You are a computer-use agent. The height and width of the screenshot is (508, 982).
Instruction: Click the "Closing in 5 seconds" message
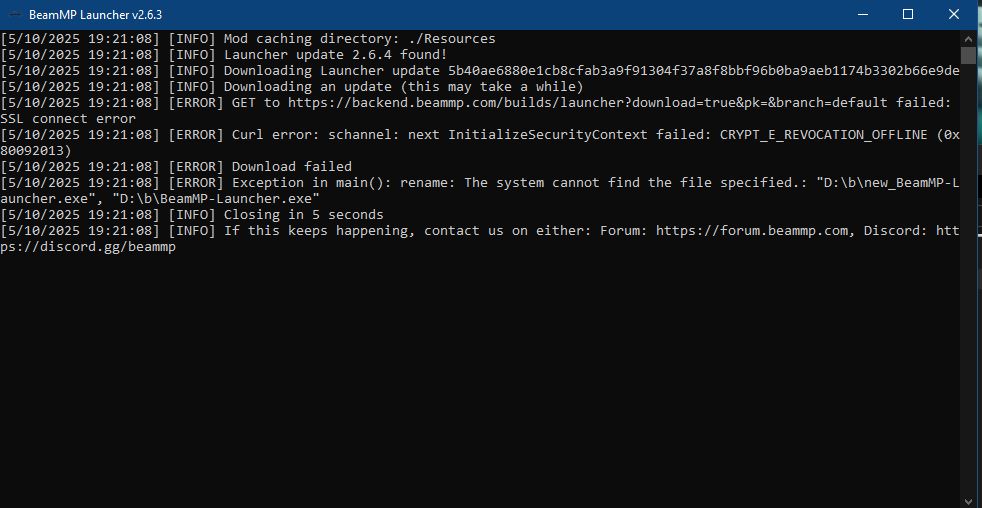coord(304,215)
